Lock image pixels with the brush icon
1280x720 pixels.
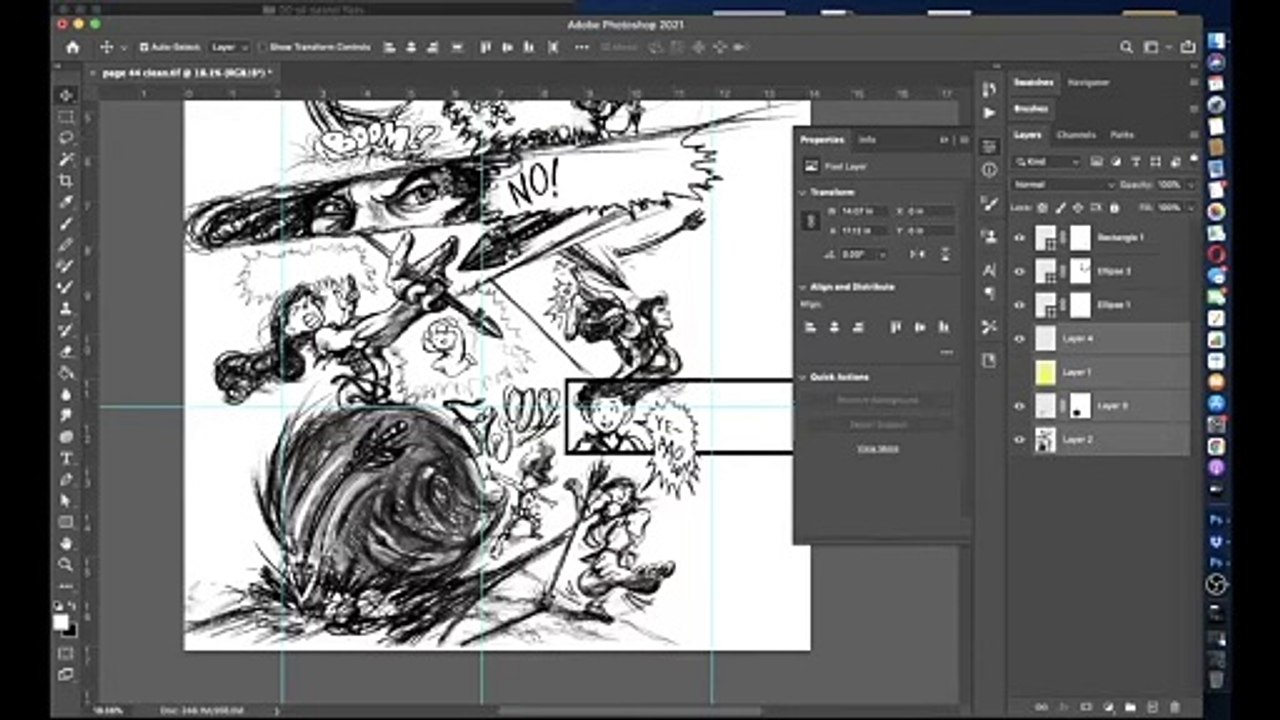coord(1060,208)
